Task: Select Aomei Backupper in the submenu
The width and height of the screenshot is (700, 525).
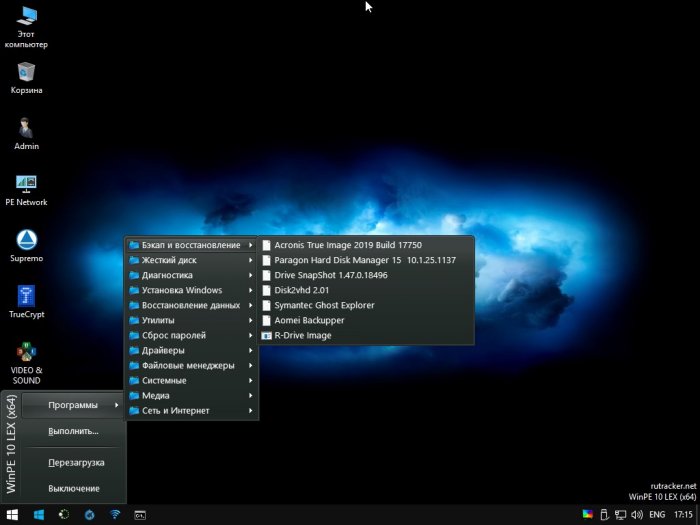Action: [308, 320]
